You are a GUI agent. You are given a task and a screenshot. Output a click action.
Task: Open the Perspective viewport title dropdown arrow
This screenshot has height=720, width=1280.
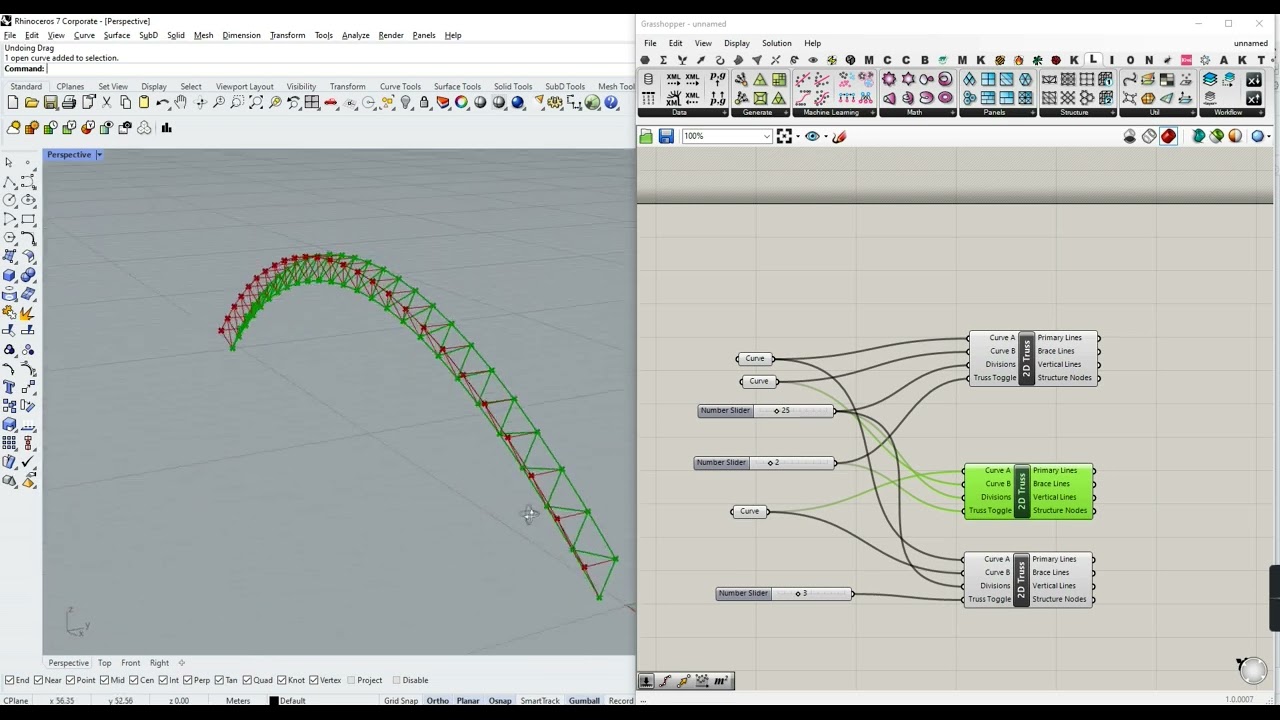click(x=99, y=155)
